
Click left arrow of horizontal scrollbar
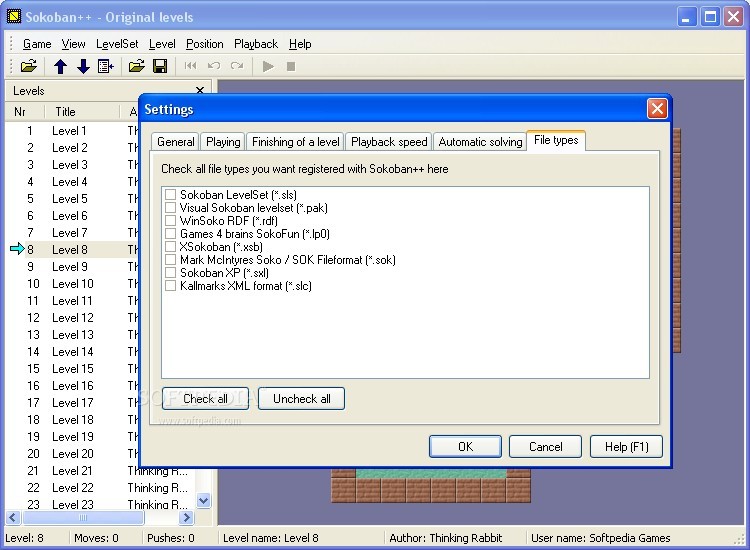click(x=13, y=517)
